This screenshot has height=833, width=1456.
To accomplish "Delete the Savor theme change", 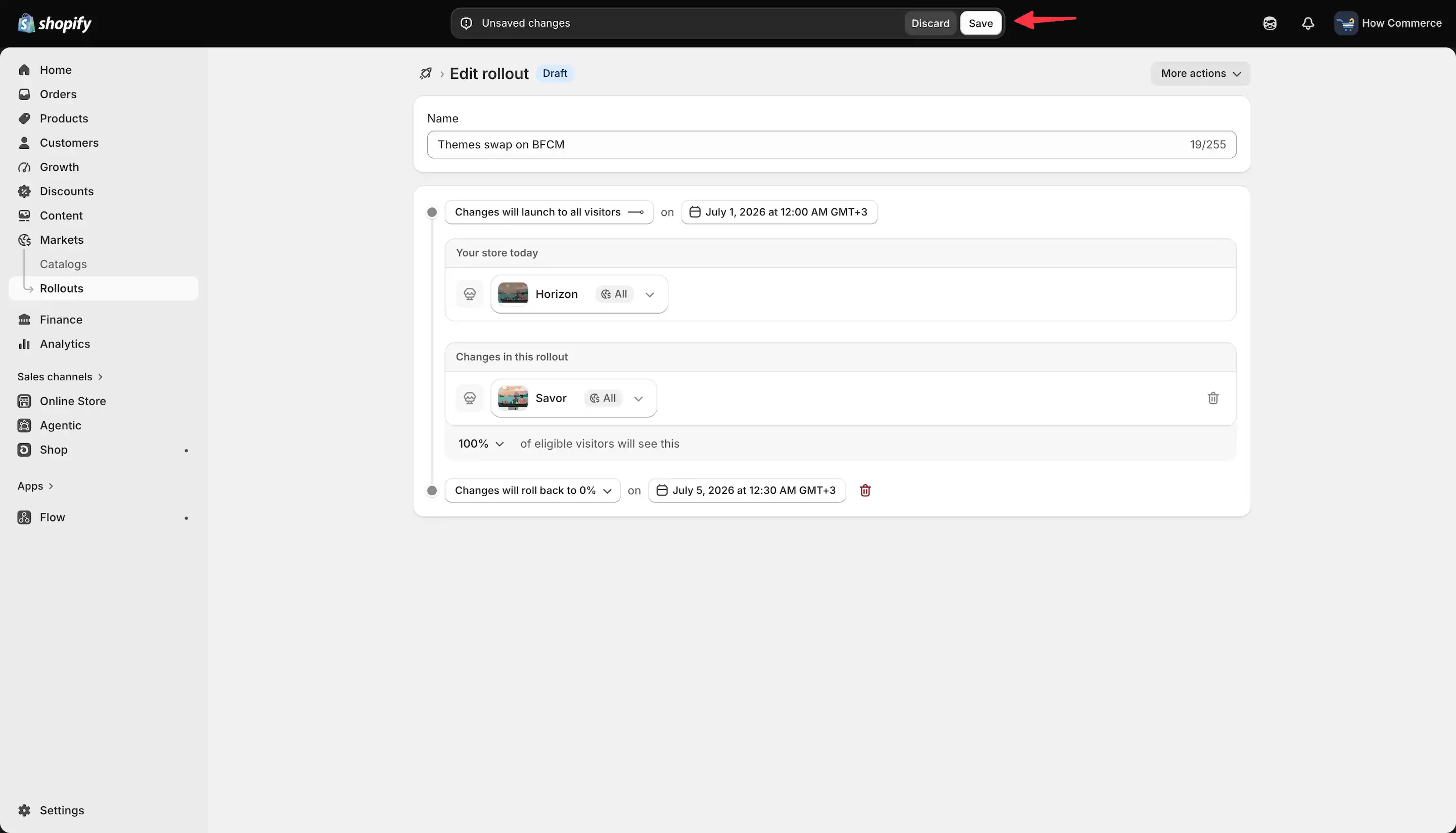I will (1213, 398).
